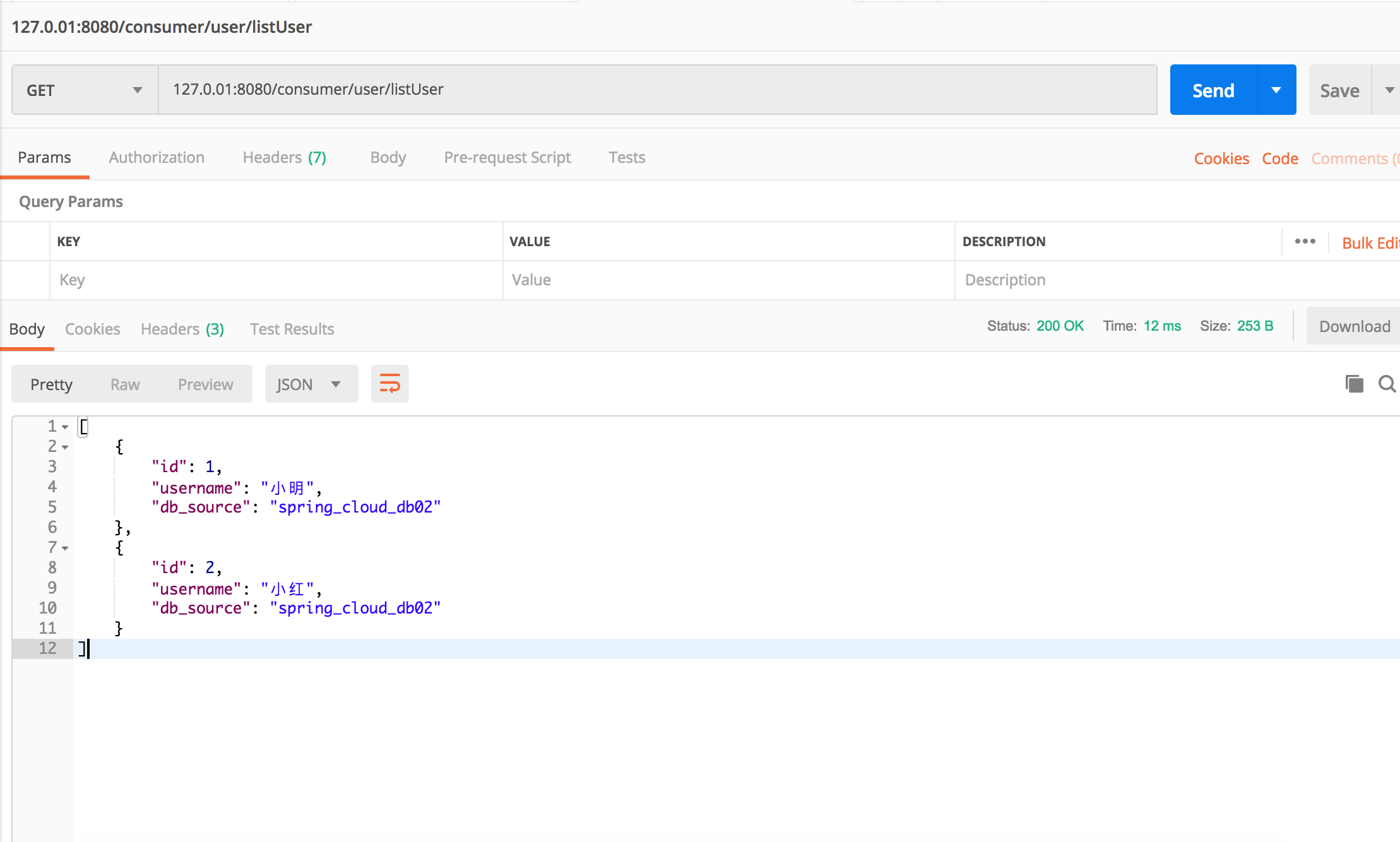Click the 253 B response size

pos(1255,326)
